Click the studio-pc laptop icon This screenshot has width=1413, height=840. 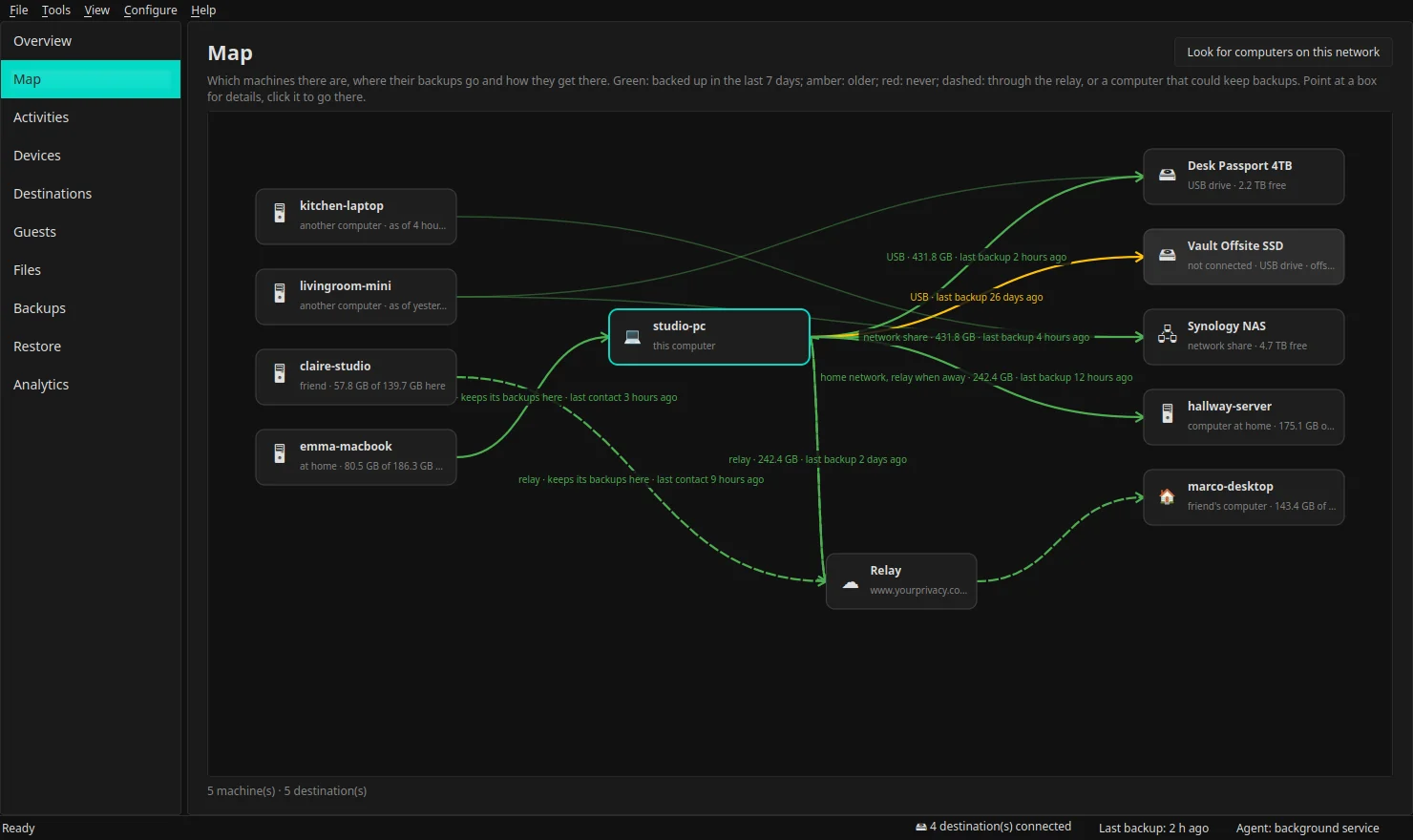tap(632, 336)
